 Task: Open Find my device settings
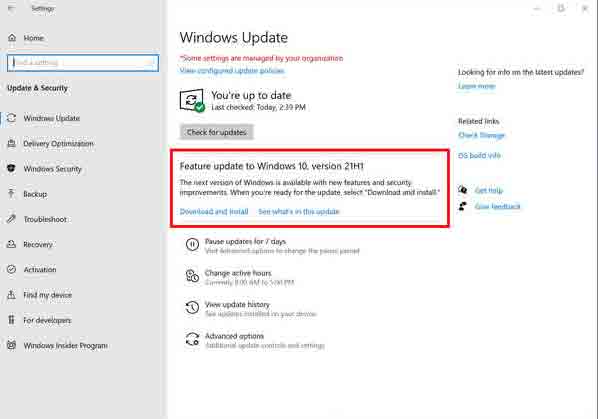tap(47, 295)
